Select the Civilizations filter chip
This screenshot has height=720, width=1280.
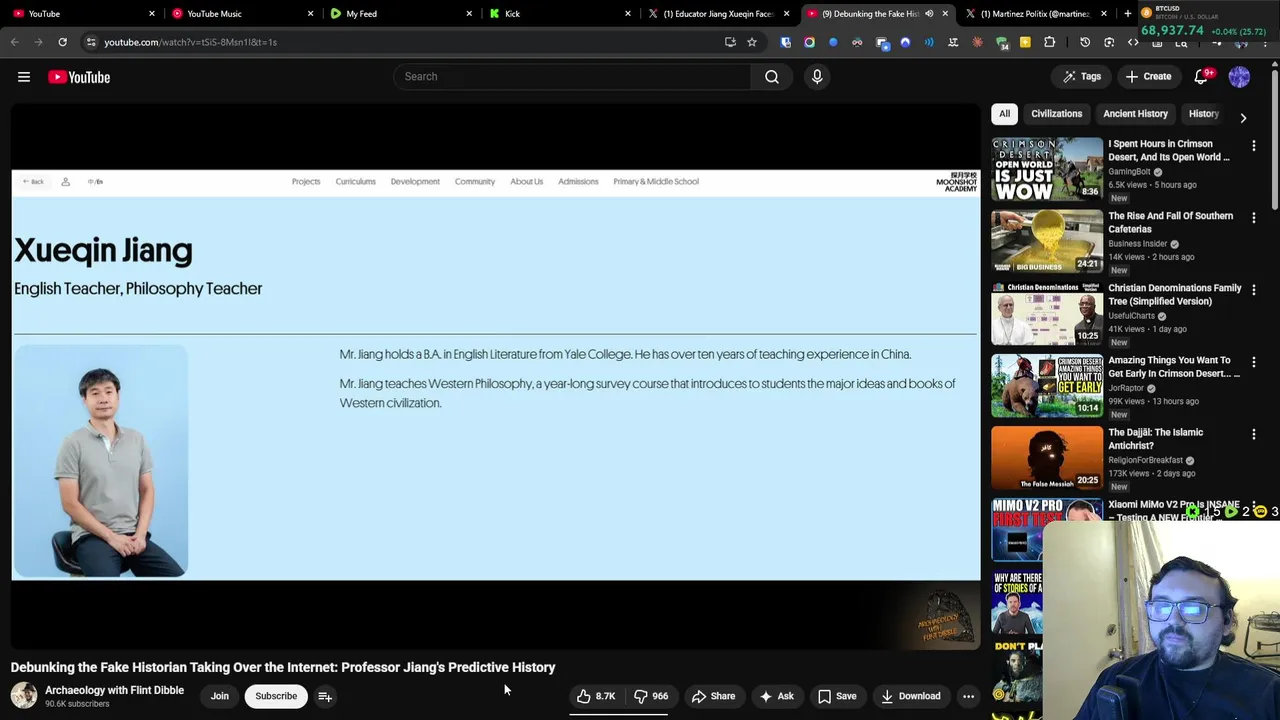pos(1057,114)
